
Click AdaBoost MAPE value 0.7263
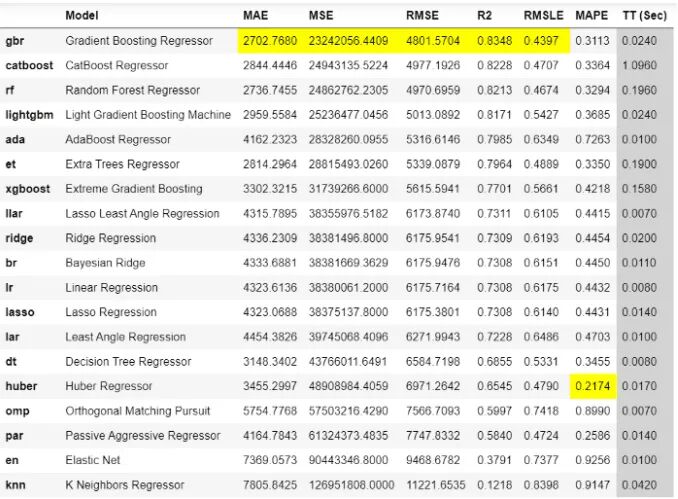[592, 139]
